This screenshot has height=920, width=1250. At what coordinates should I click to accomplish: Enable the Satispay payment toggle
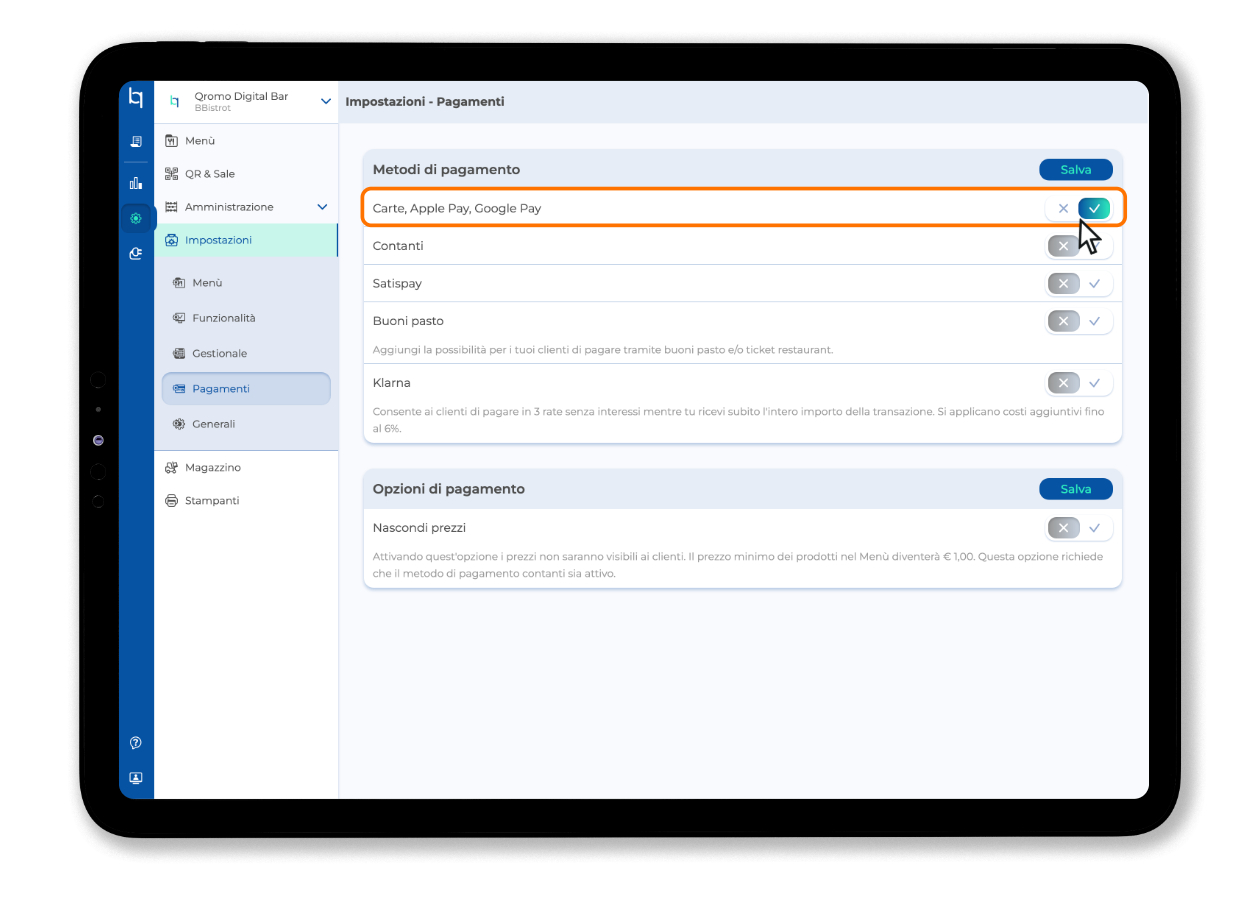coord(1079,284)
